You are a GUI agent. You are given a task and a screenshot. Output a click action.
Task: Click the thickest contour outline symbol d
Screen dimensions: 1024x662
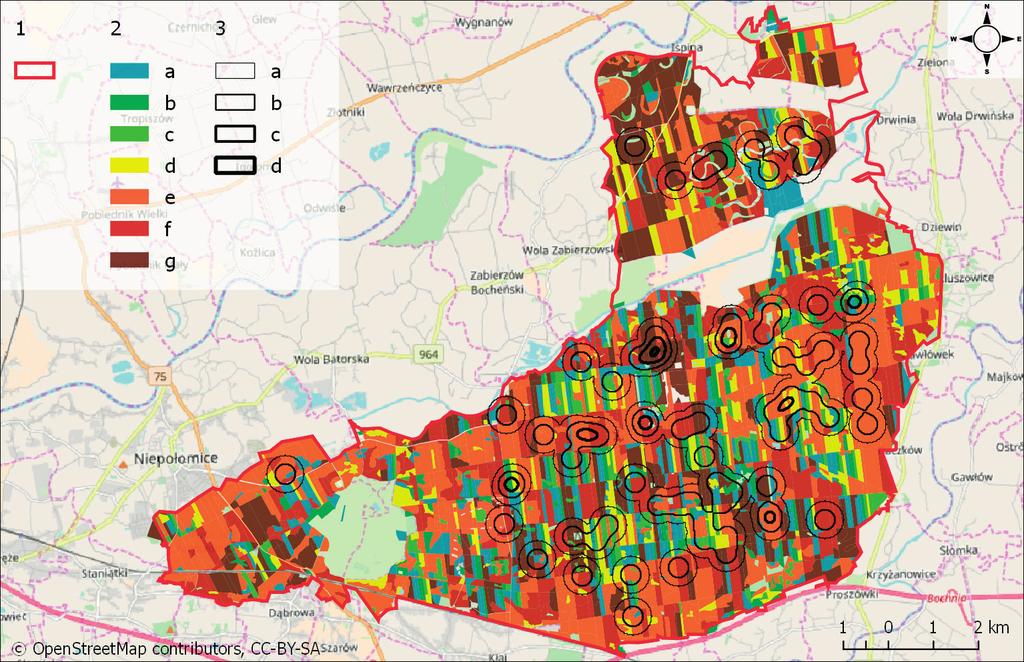(235, 165)
